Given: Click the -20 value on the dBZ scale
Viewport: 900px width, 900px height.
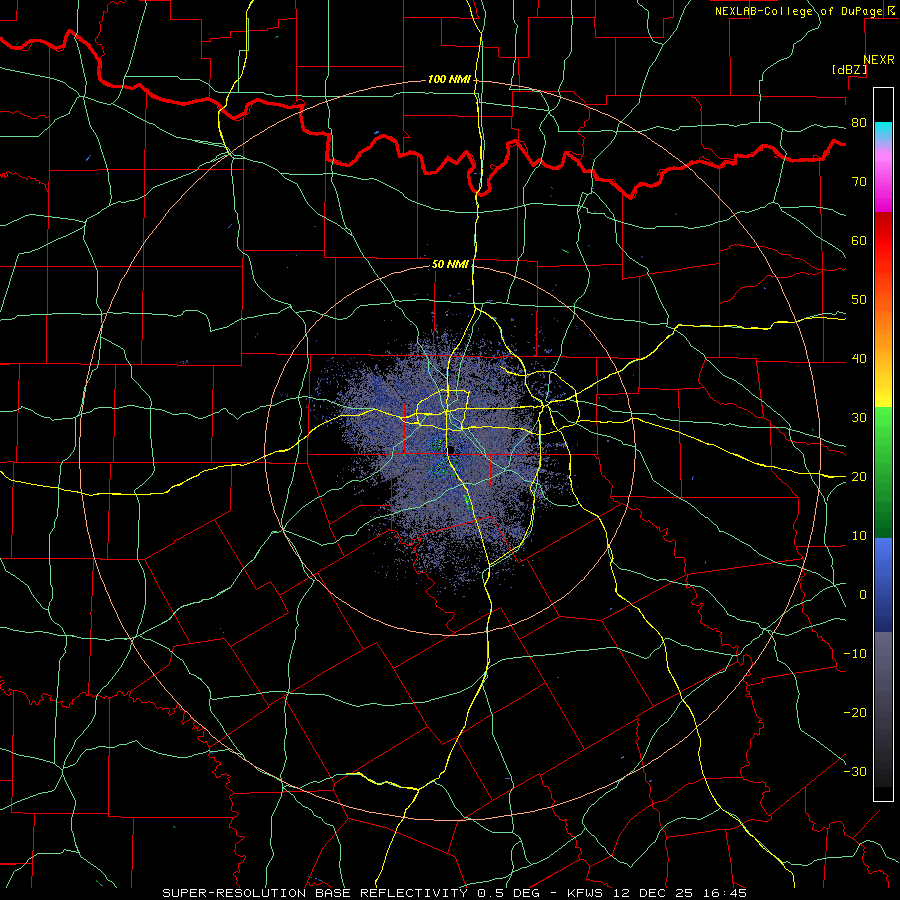Looking at the screenshot, I should 855,713.
